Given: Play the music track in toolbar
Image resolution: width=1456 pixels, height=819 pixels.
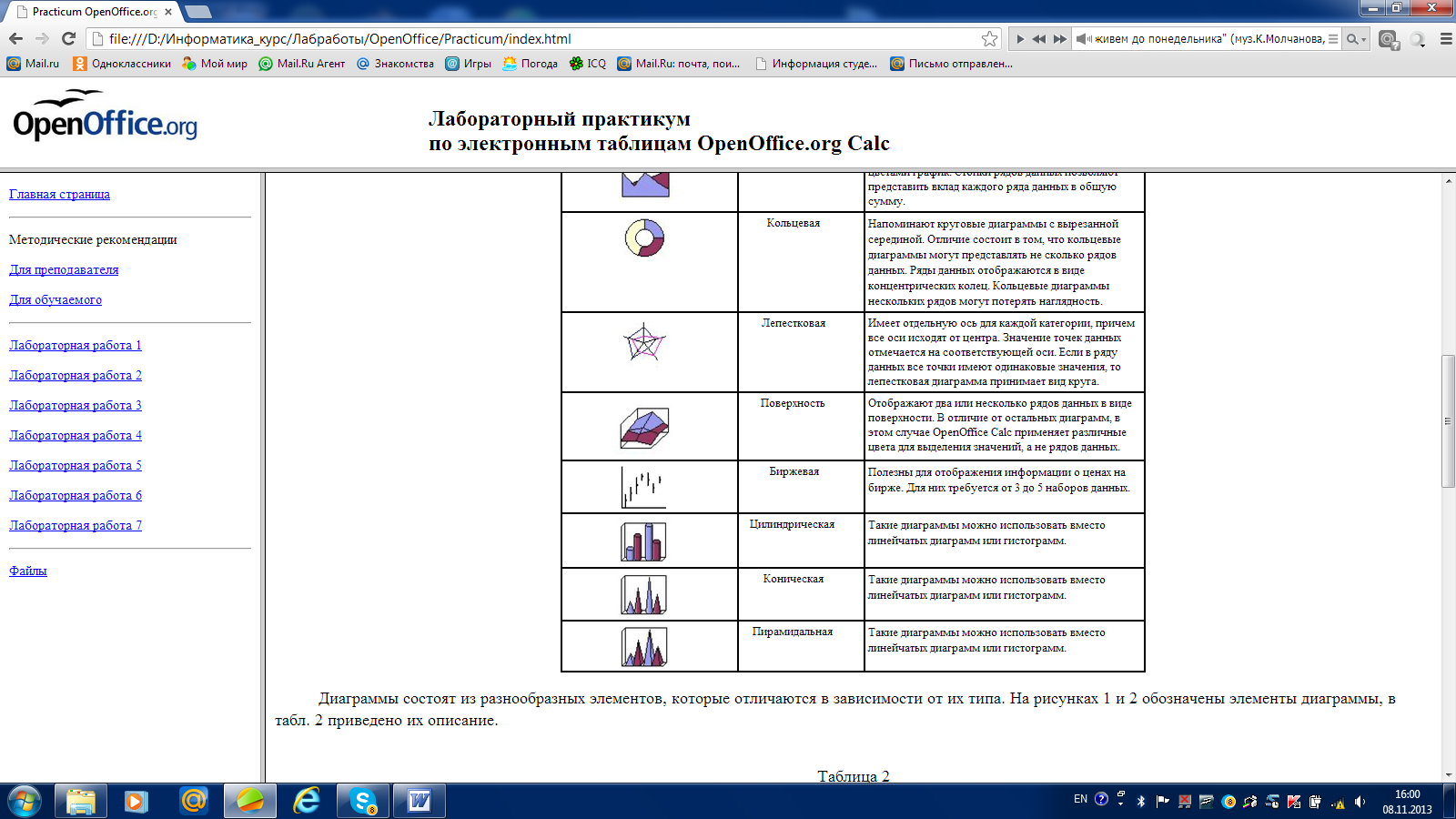Looking at the screenshot, I should click(1020, 39).
